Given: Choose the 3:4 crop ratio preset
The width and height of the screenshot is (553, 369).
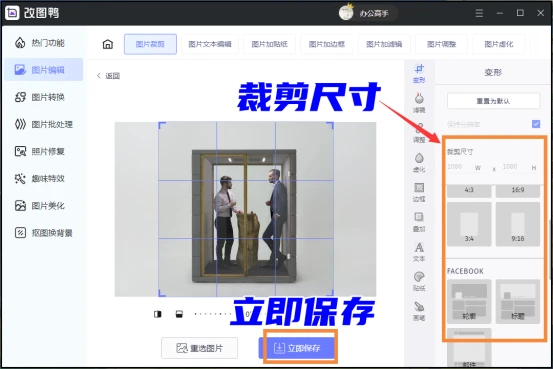Looking at the screenshot, I should [469, 224].
